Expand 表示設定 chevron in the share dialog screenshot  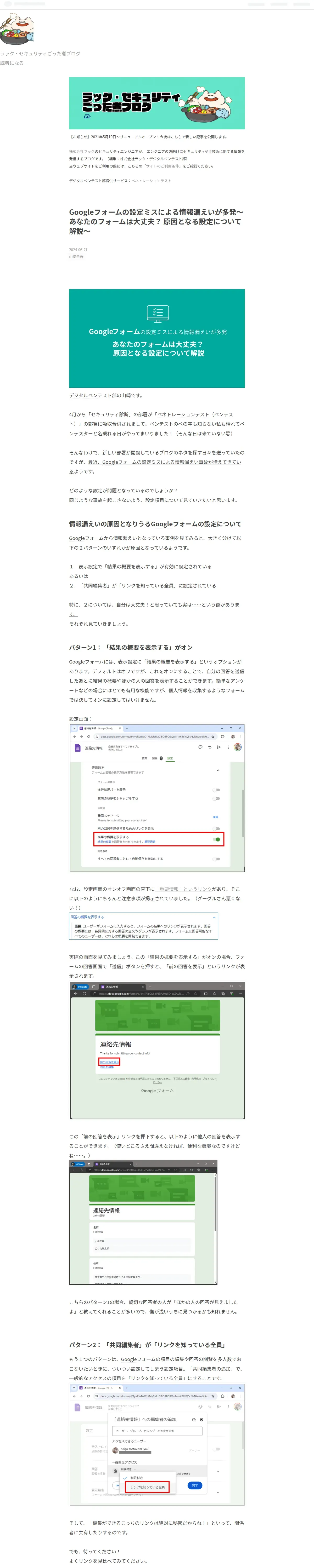point(218,1492)
